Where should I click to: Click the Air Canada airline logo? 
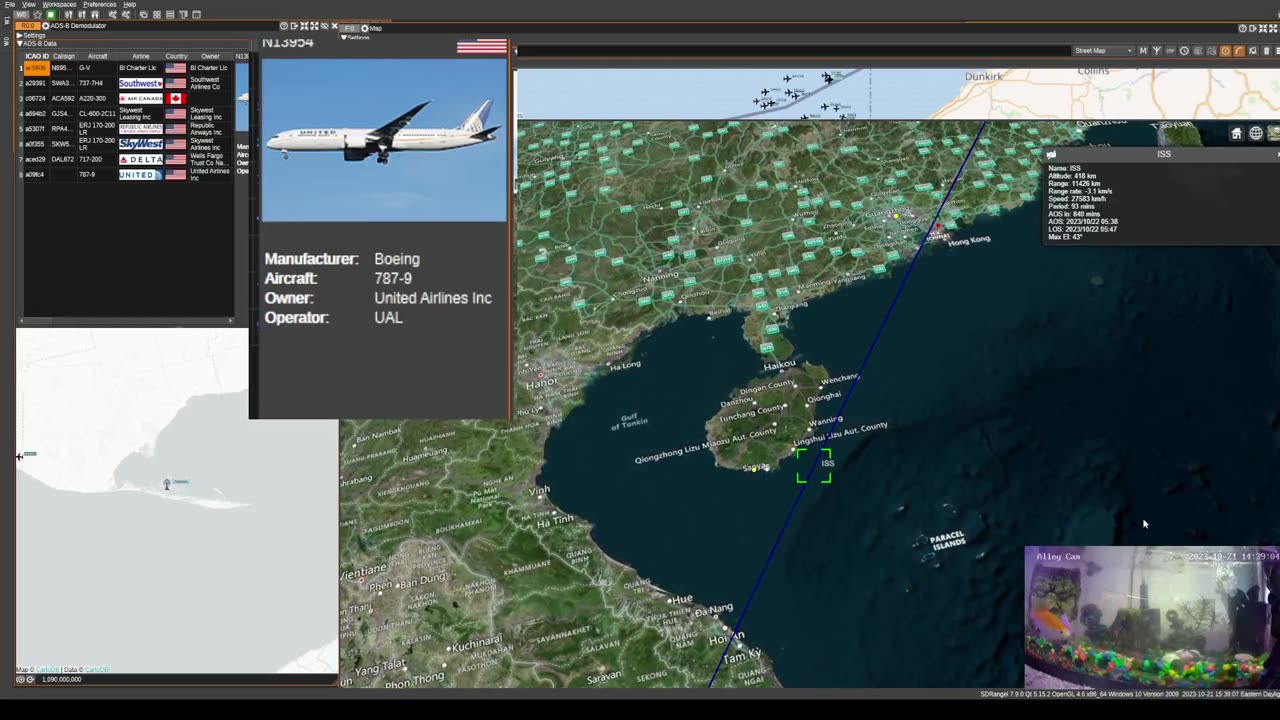click(x=141, y=98)
